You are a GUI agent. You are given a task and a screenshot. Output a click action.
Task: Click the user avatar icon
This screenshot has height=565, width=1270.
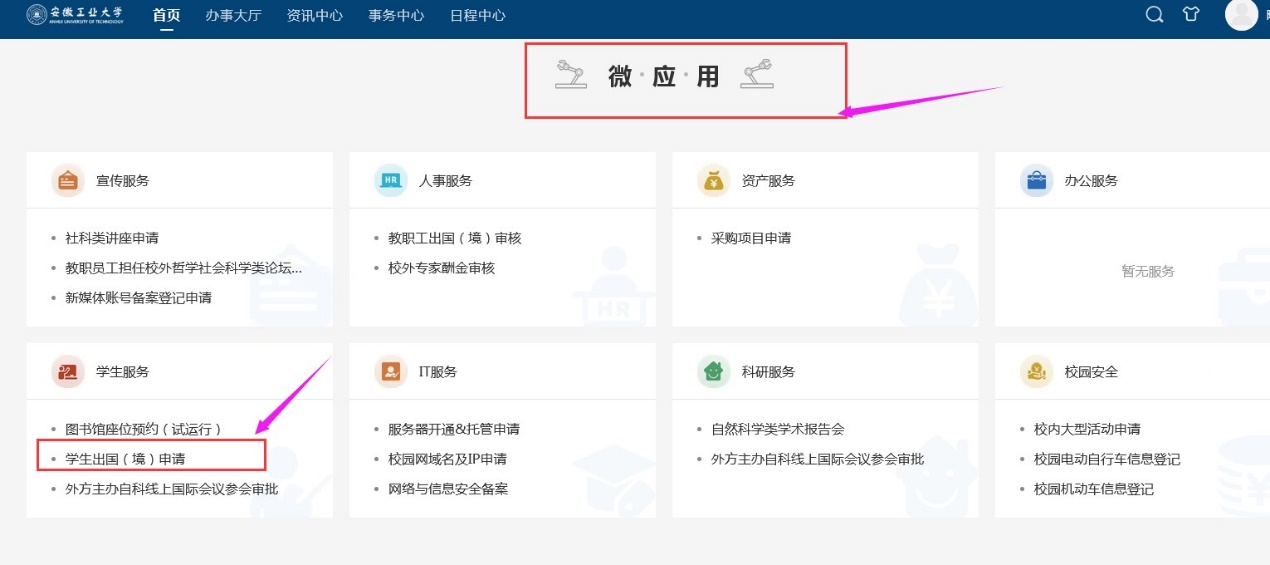pyautogui.click(x=1241, y=14)
